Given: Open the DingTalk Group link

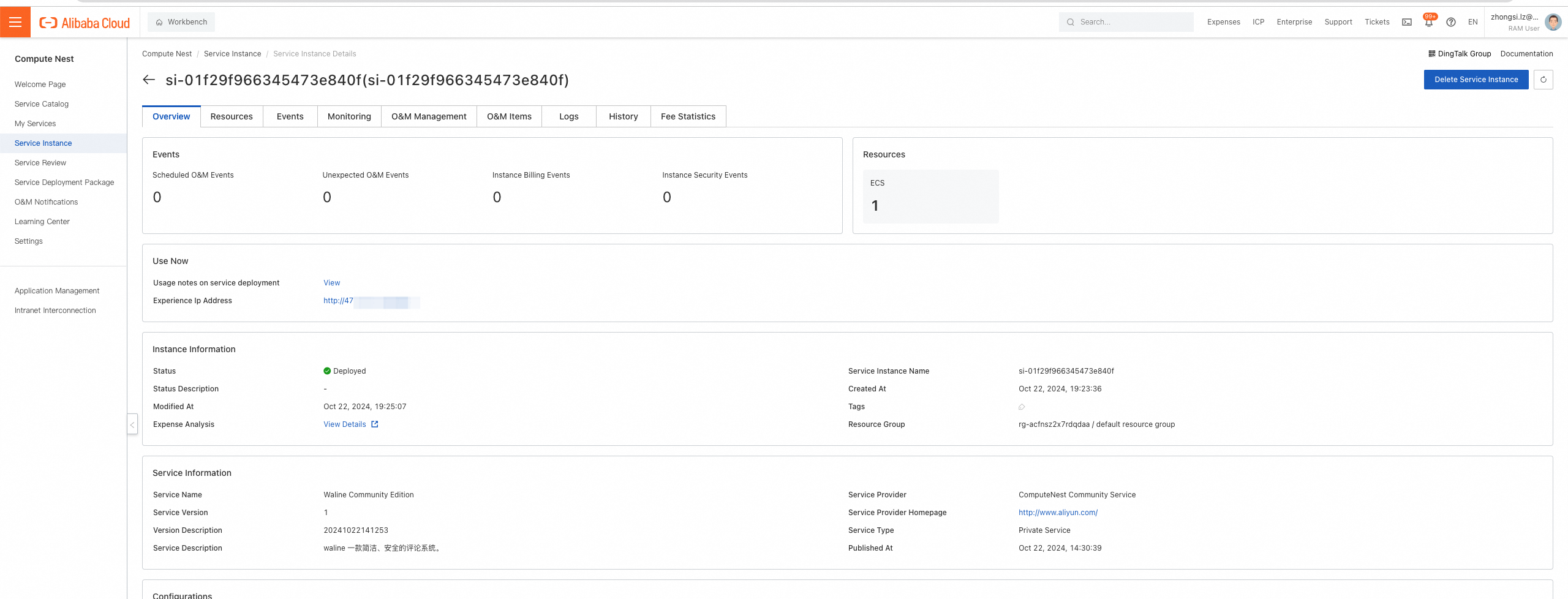Looking at the screenshot, I should tap(1460, 54).
